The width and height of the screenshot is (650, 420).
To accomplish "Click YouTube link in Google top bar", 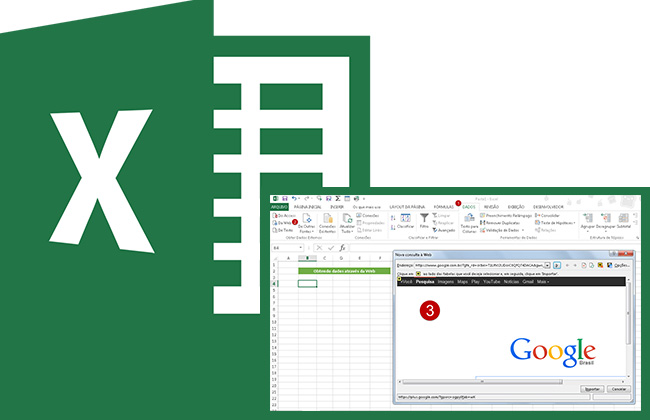I will tap(491, 282).
